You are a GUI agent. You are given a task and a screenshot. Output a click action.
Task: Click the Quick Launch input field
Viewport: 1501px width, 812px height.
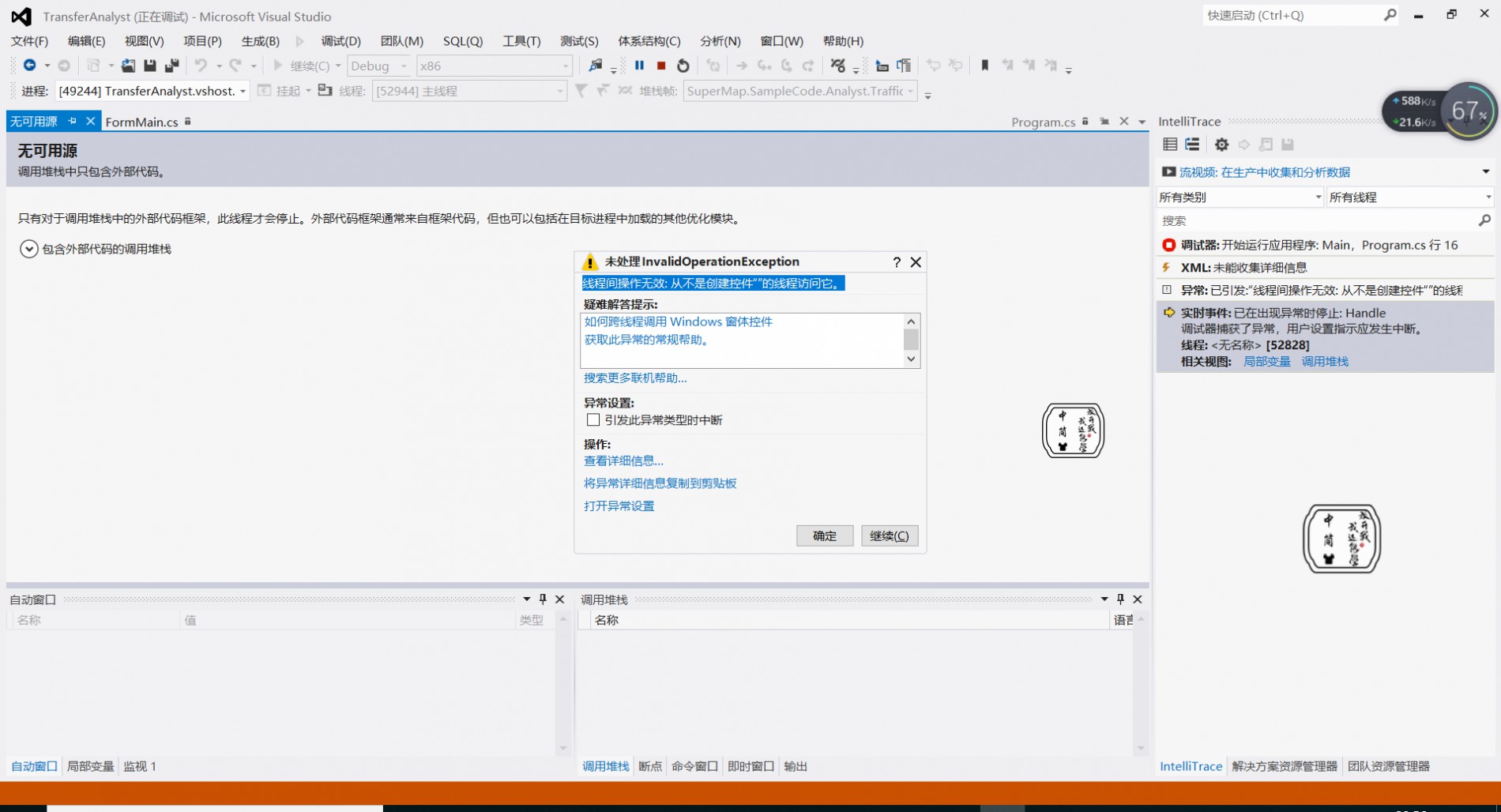(1292, 15)
